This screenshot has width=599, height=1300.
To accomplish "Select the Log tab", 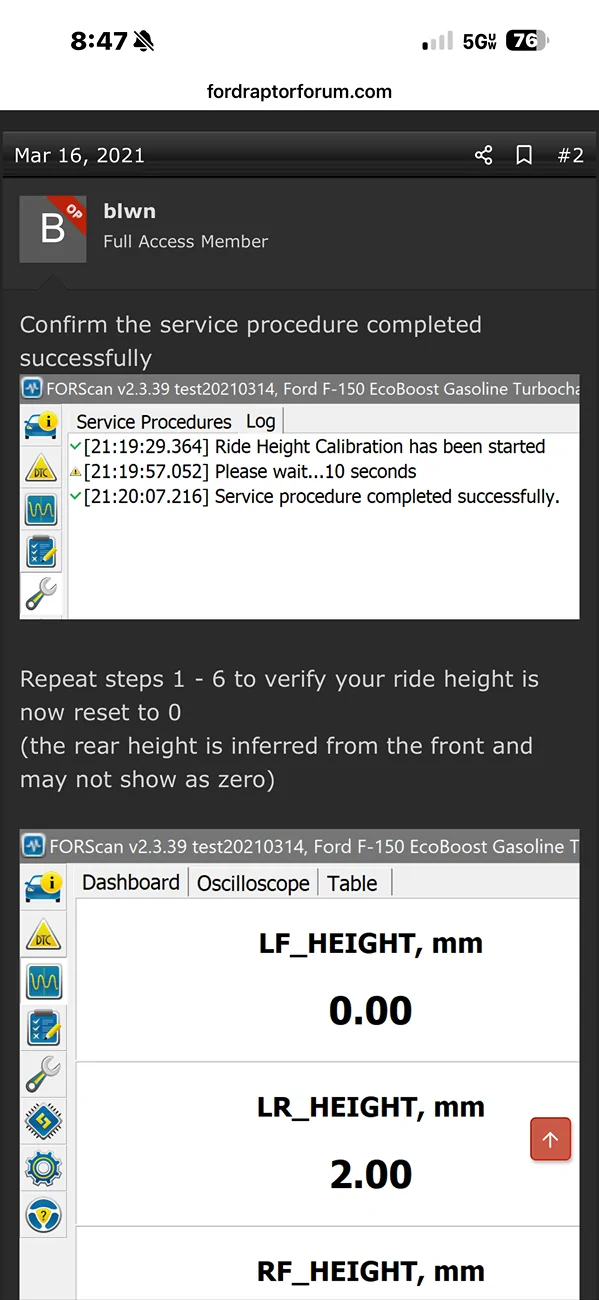I will click(x=261, y=421).
